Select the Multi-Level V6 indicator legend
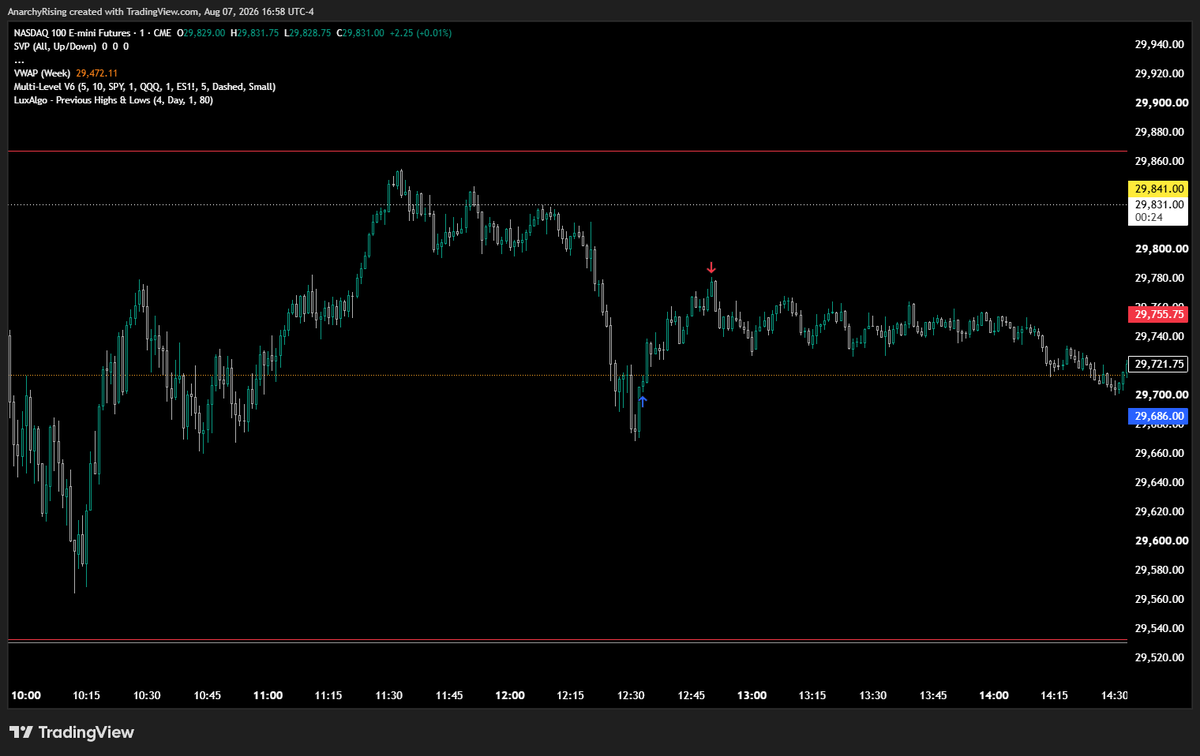This screenshot has height=756, width=1200. (x=145, y=86)
